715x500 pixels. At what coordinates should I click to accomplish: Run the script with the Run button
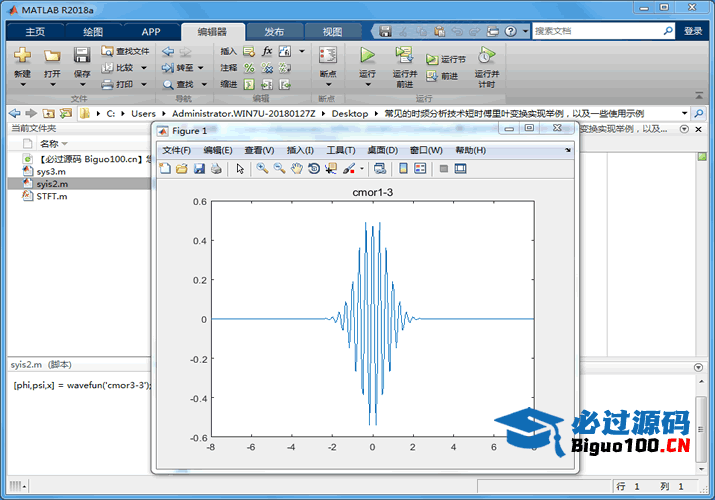367,55
